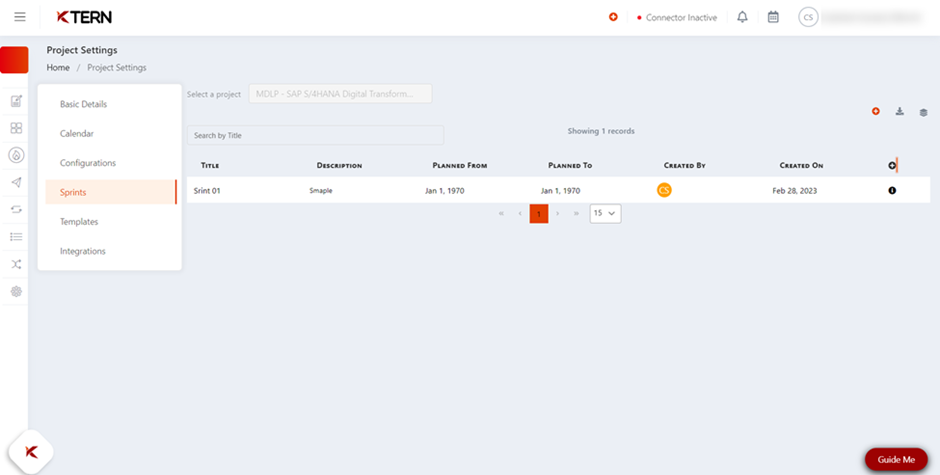
Task: Click the download icon above the table
Action: (900, 111)
